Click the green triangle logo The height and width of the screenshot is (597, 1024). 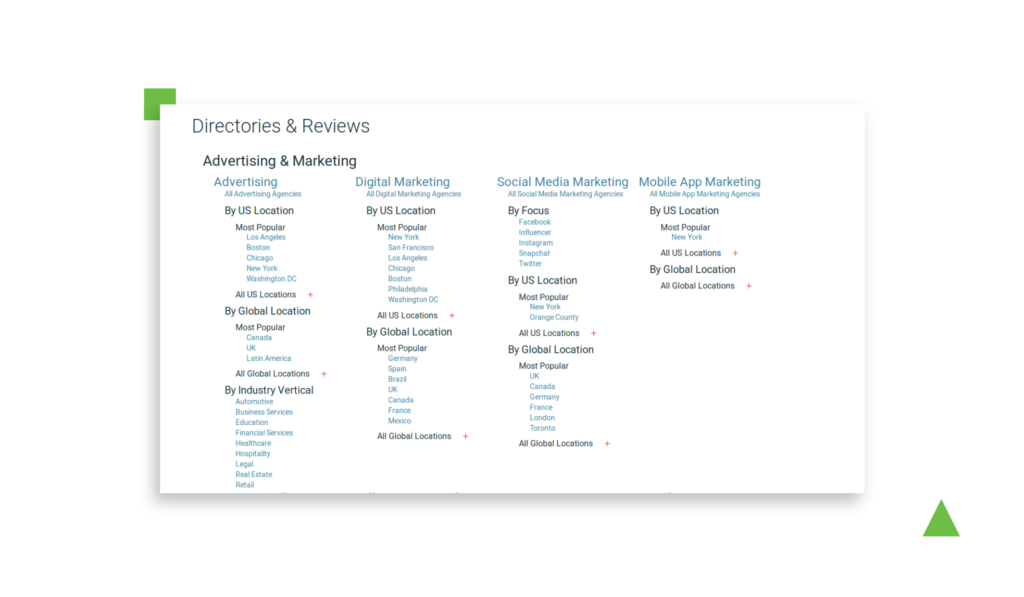pos(940,520)
